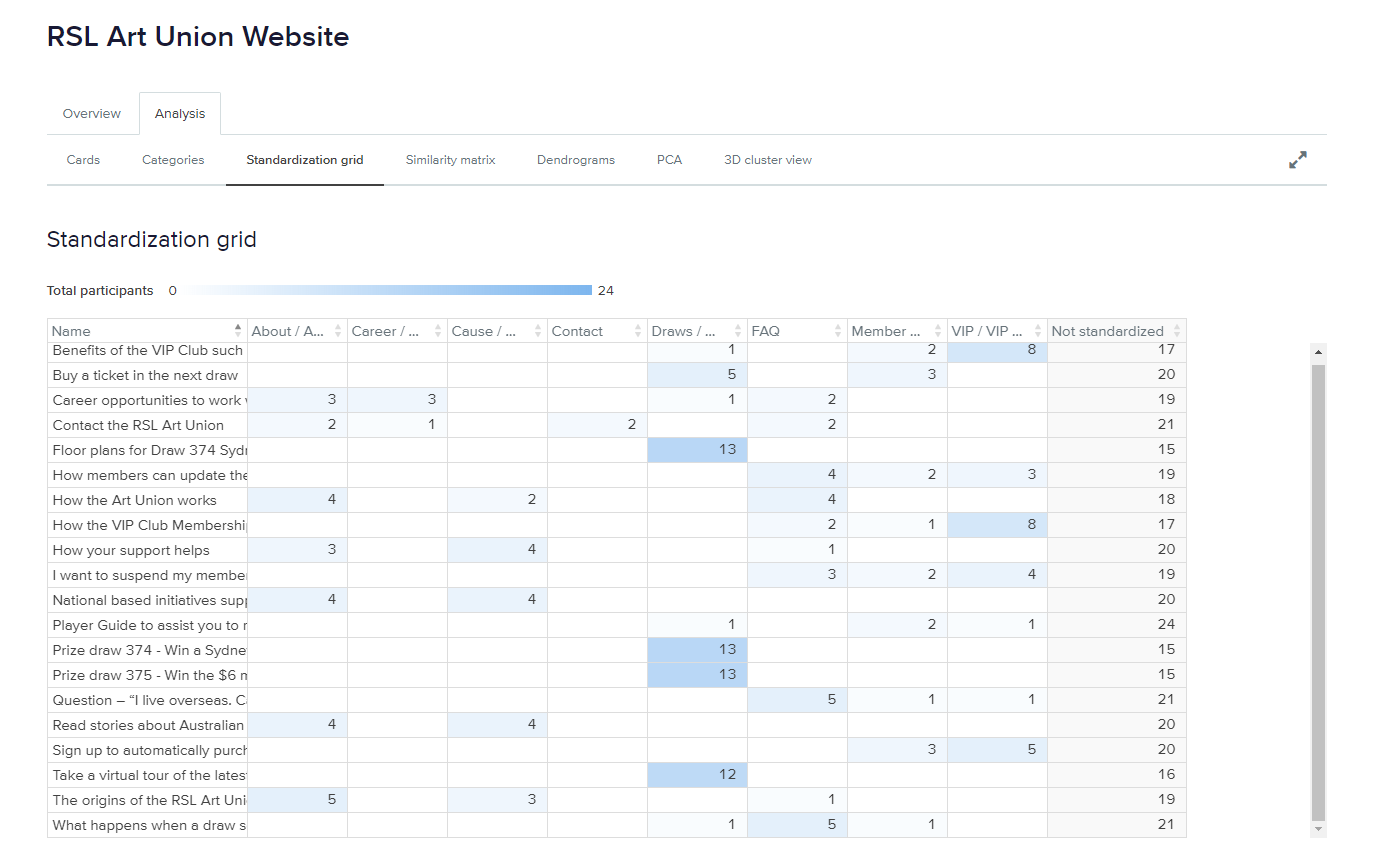Click the scrollbar down arrow

(x=1318, y=829)
